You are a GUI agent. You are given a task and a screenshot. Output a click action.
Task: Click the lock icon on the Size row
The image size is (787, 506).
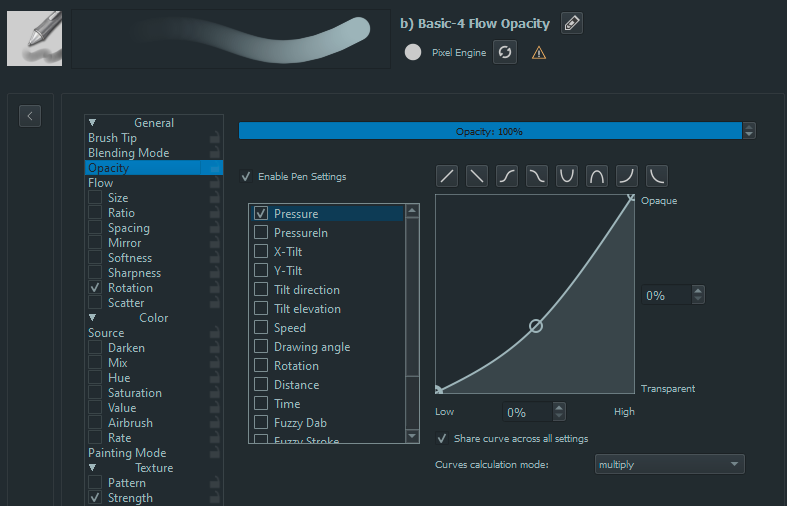pyautogui.click(x=215, y=198)
